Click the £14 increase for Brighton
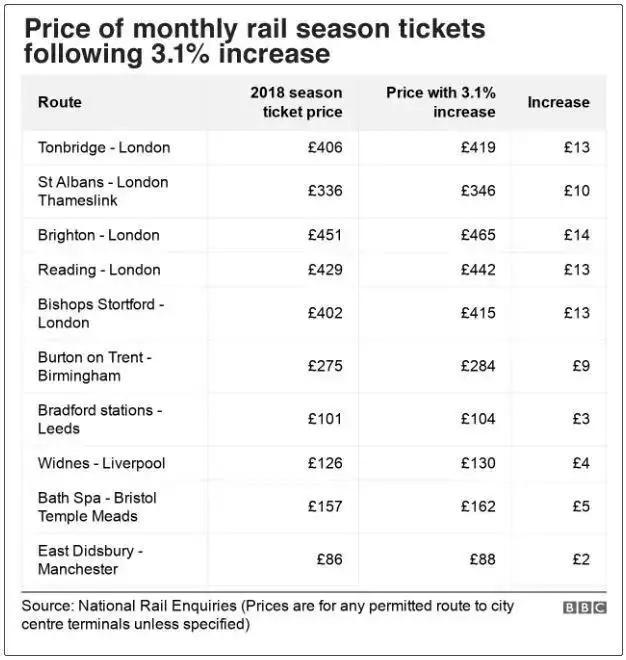 pos(577,235)
